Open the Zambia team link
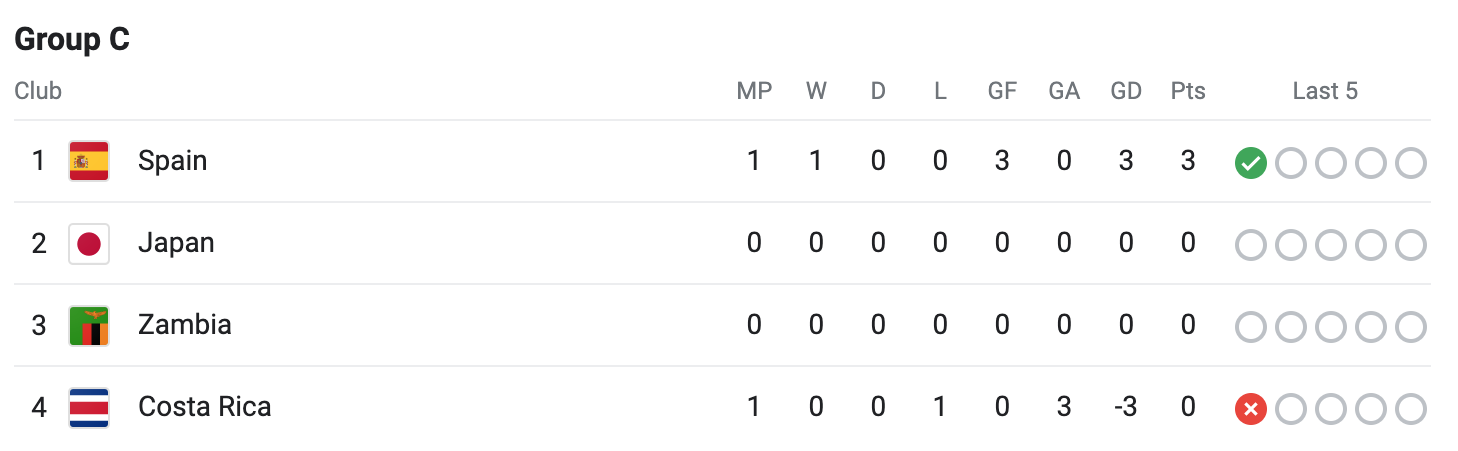The image size is (1458, 451). [185, 325]
